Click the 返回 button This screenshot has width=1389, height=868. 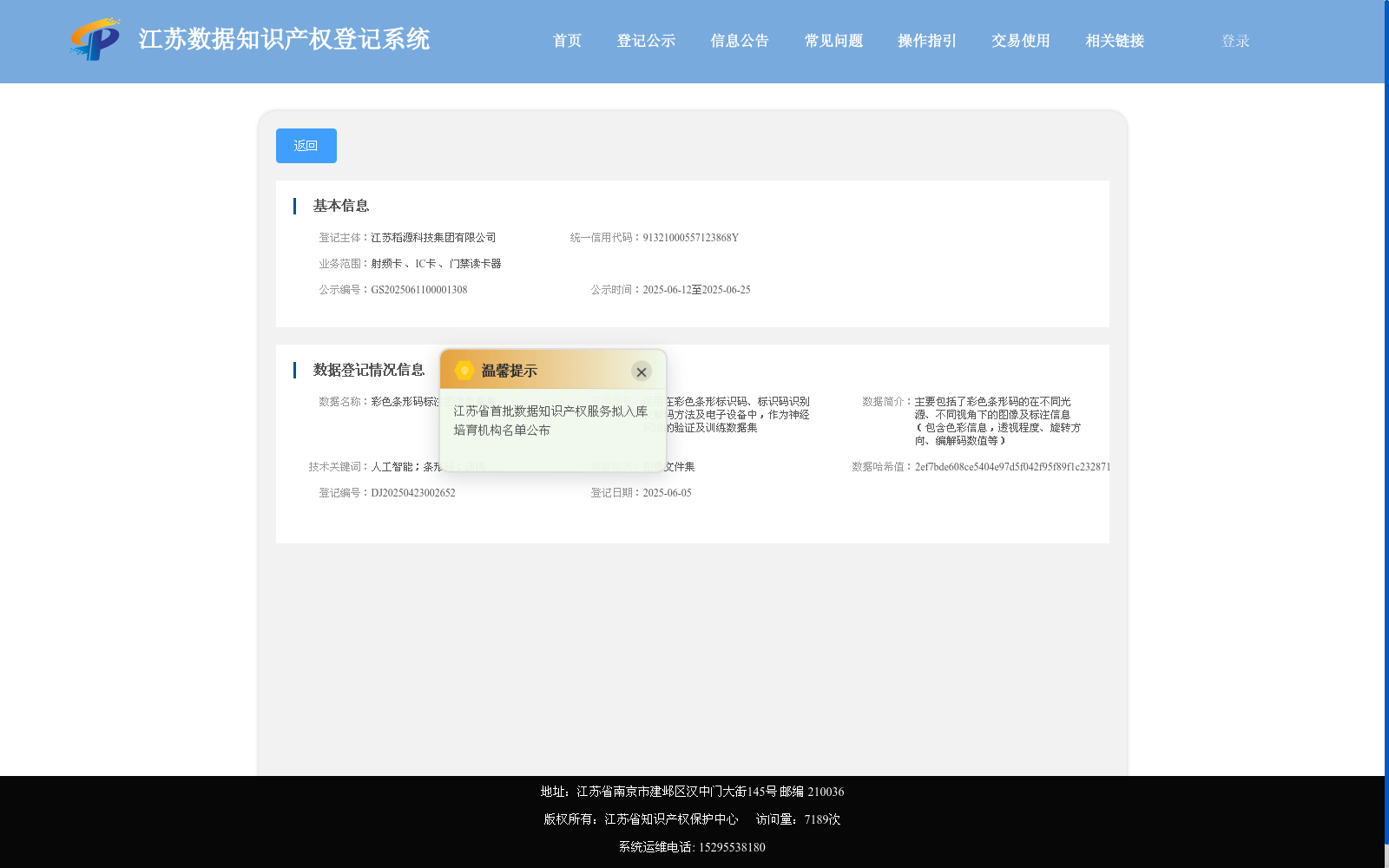coord(306,146)
